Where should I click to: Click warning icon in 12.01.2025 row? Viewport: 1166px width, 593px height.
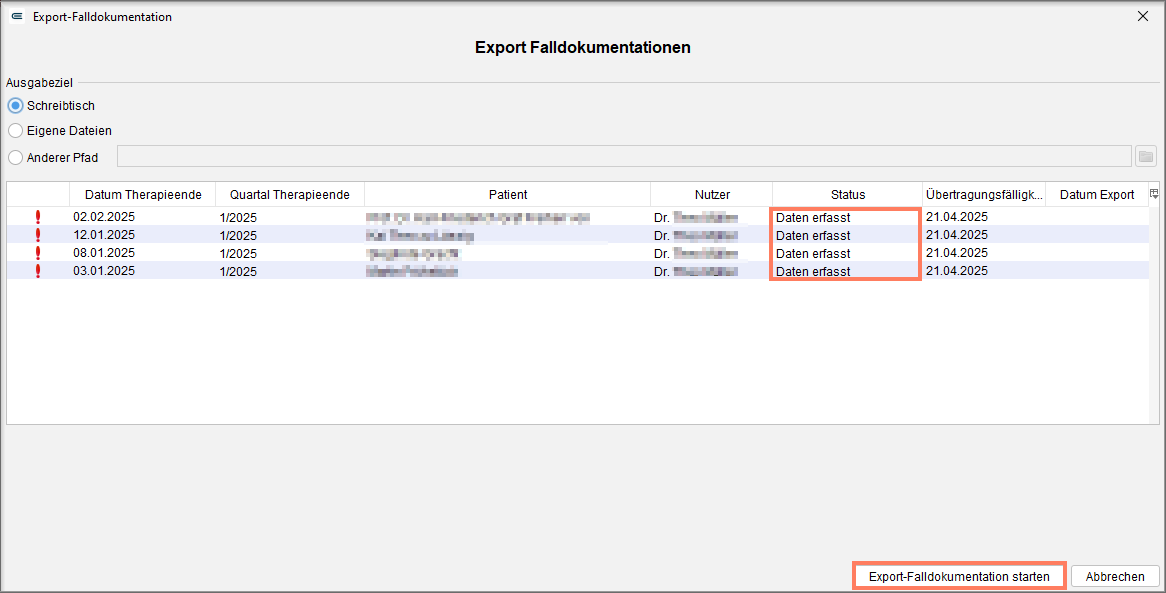[38, 235]
